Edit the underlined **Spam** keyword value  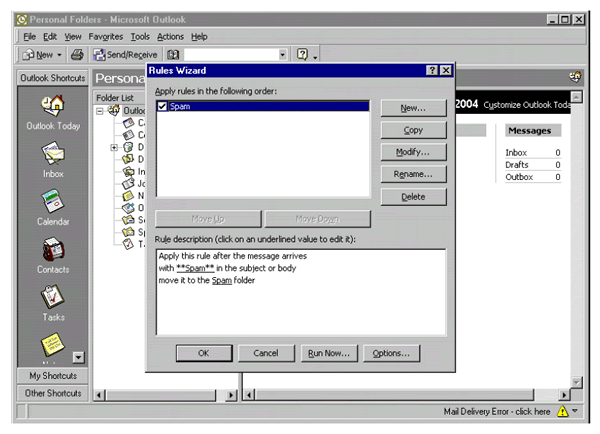tap(195, 268)
